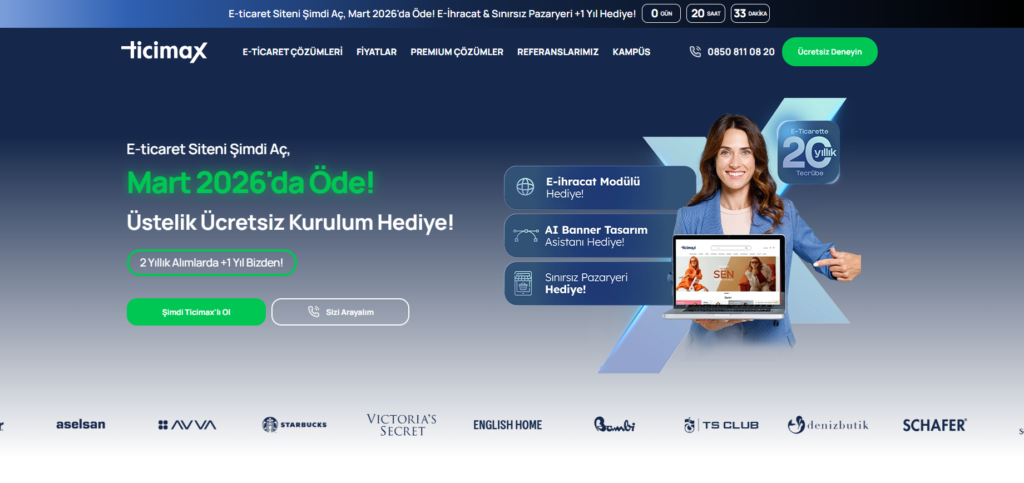1024x483 pixels.
Task: Open the Kampüs menu item
Action: click(x=631, y=52)
